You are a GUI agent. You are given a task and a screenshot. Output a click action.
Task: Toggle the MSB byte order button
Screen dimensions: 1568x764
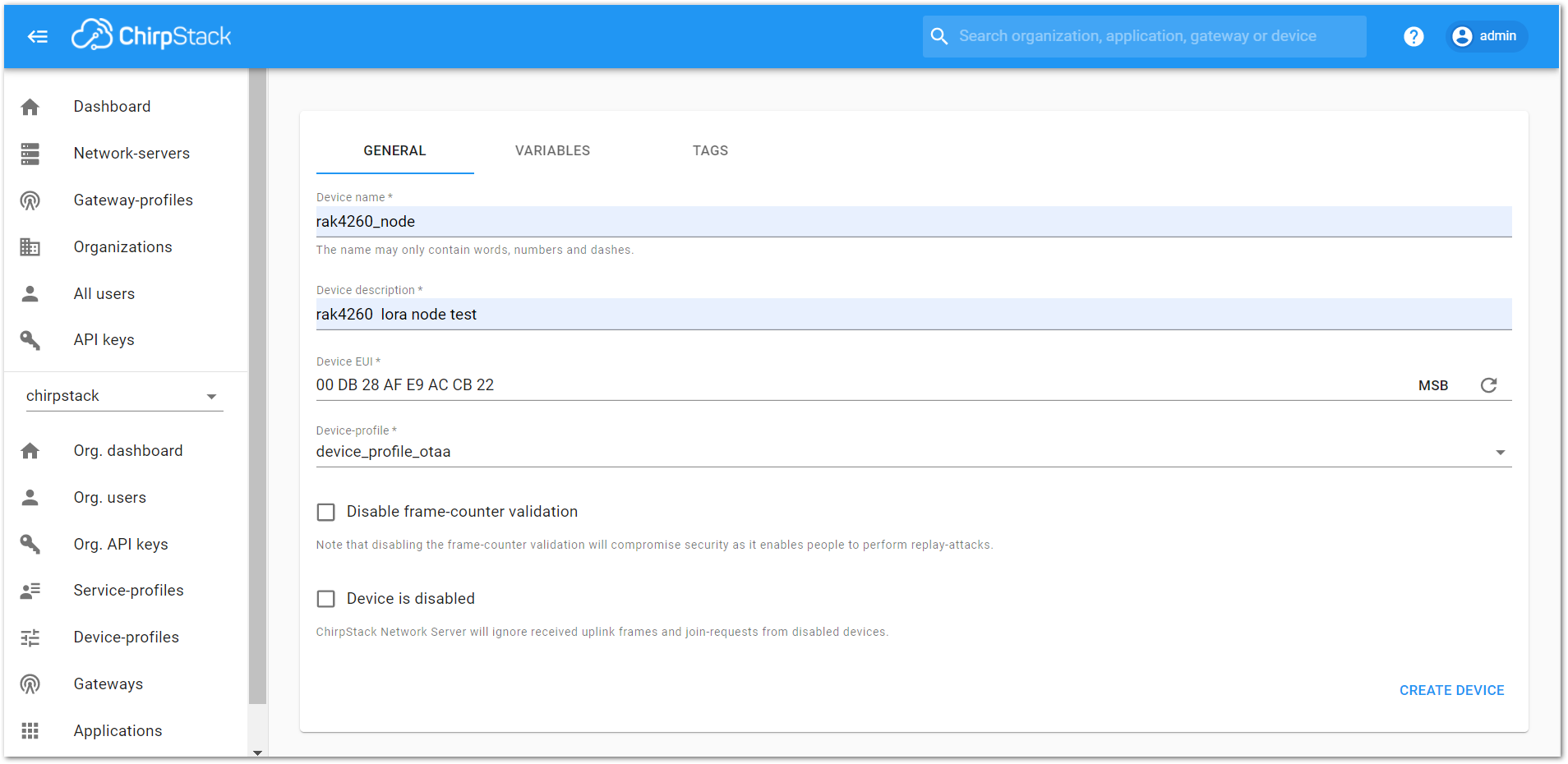[x=1433, y=385]
